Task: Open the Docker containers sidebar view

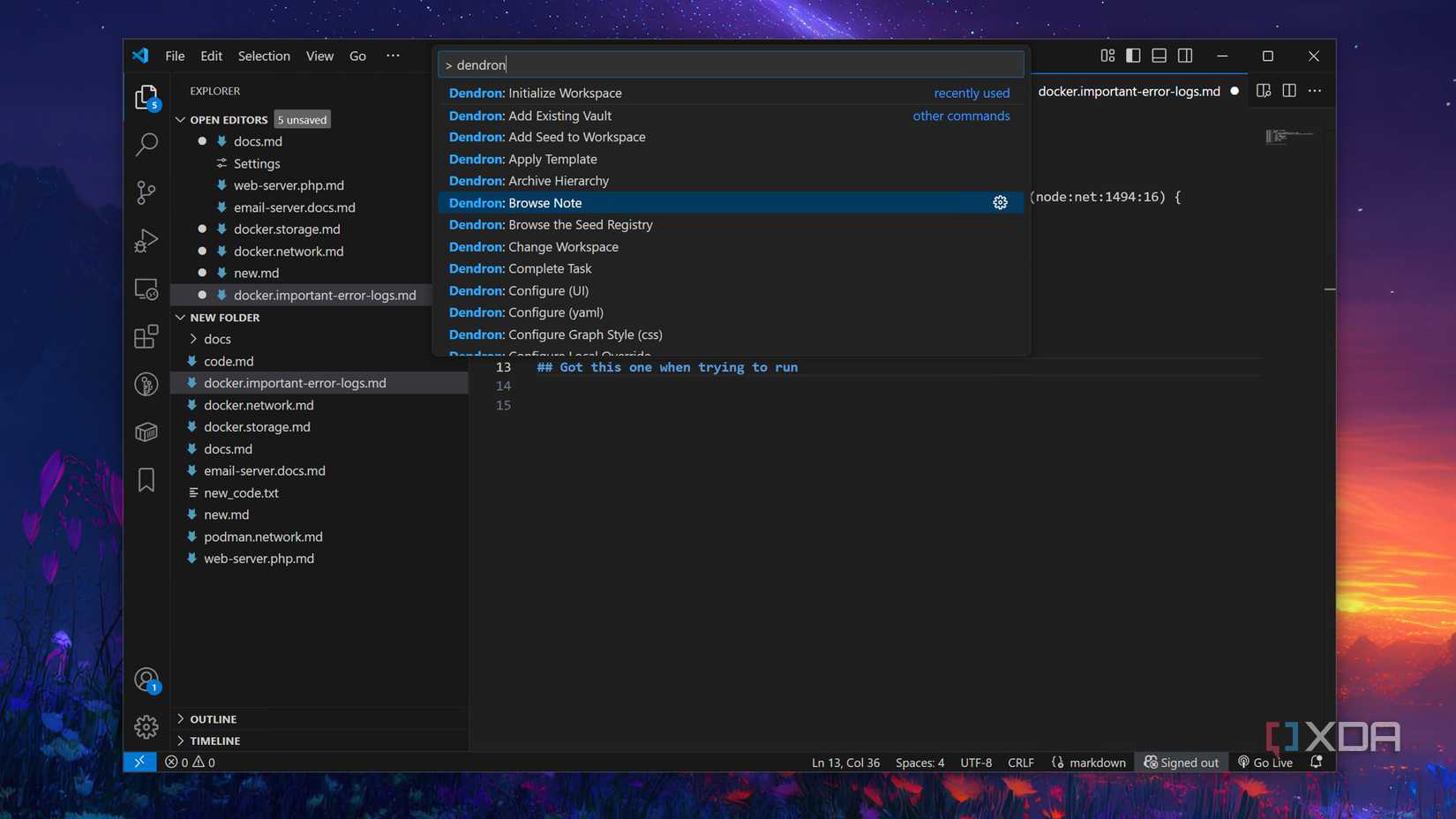Action: point(146,432)
